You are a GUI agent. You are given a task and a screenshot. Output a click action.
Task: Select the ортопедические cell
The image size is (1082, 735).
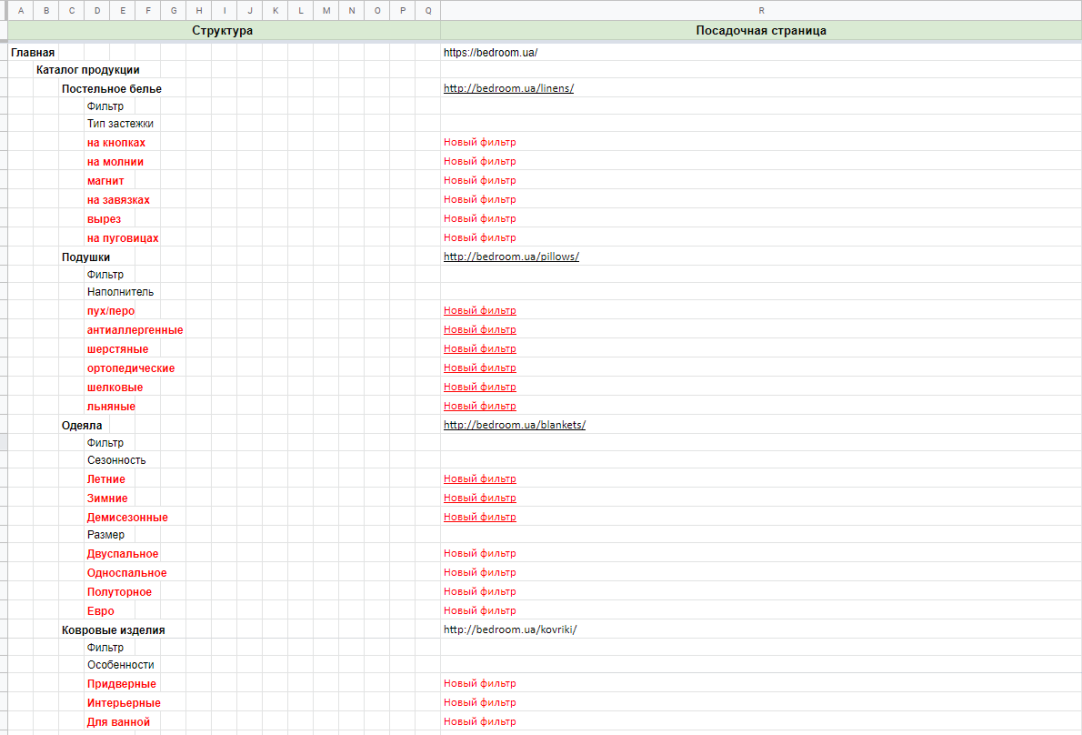tap(131, 369)
